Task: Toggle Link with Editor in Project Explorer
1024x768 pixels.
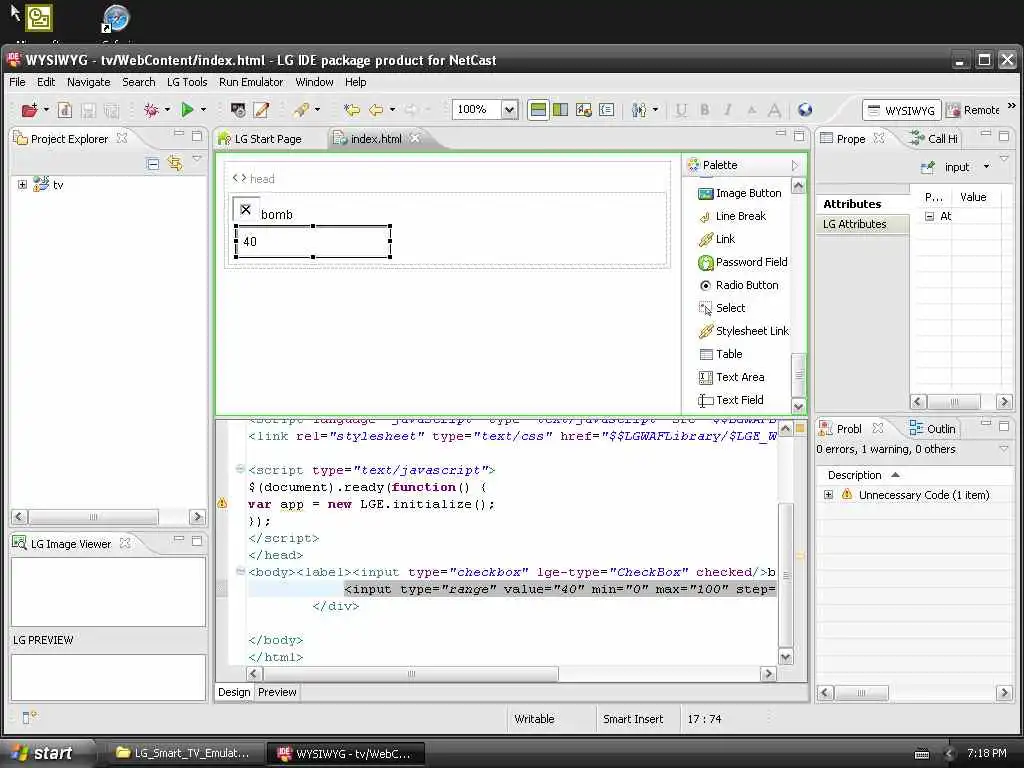Action: coord(174,163)
